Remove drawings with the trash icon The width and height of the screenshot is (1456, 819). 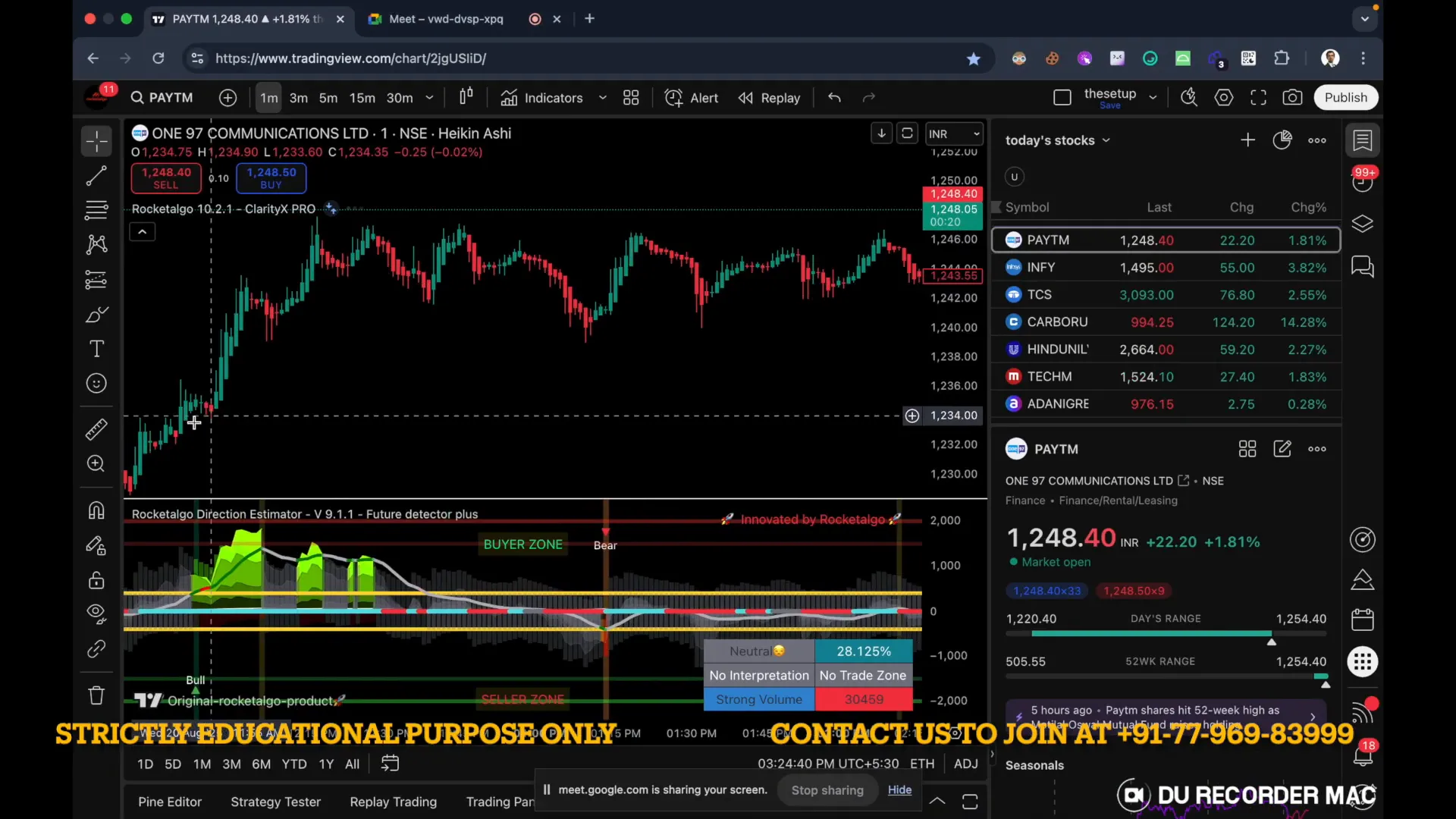[x=96, y=695]
